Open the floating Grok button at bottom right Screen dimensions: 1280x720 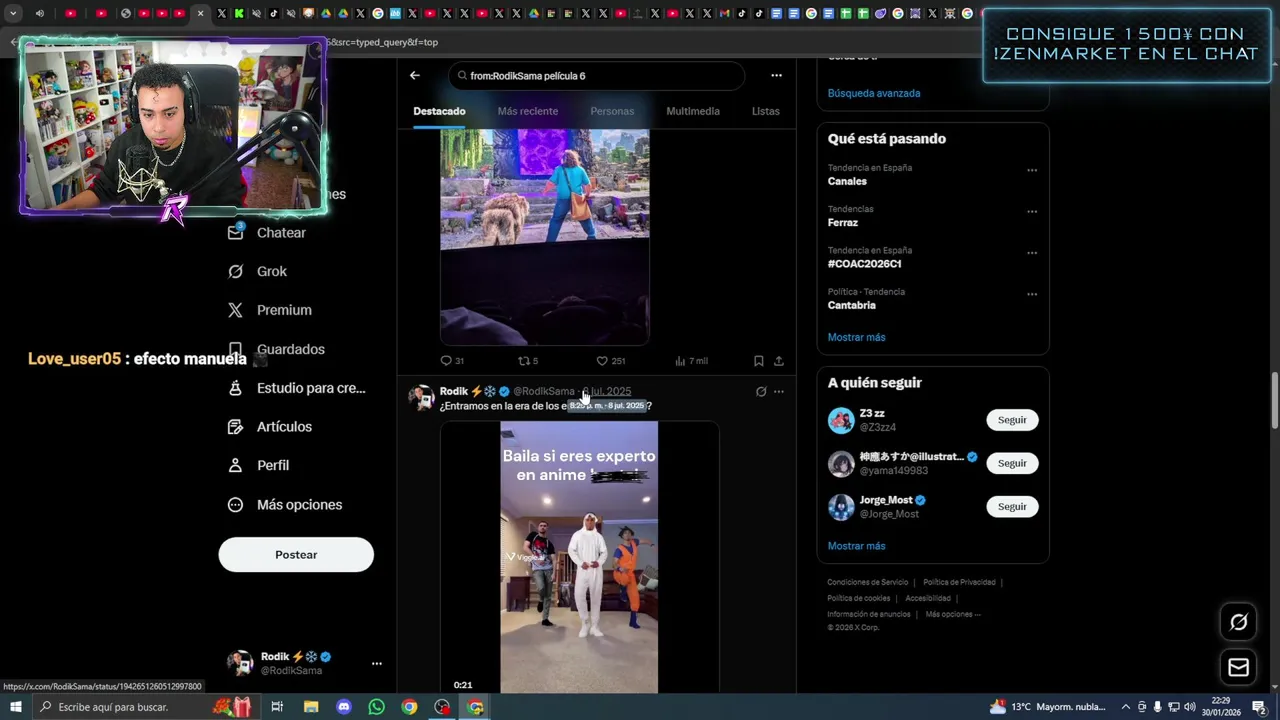pos(1239,622)
